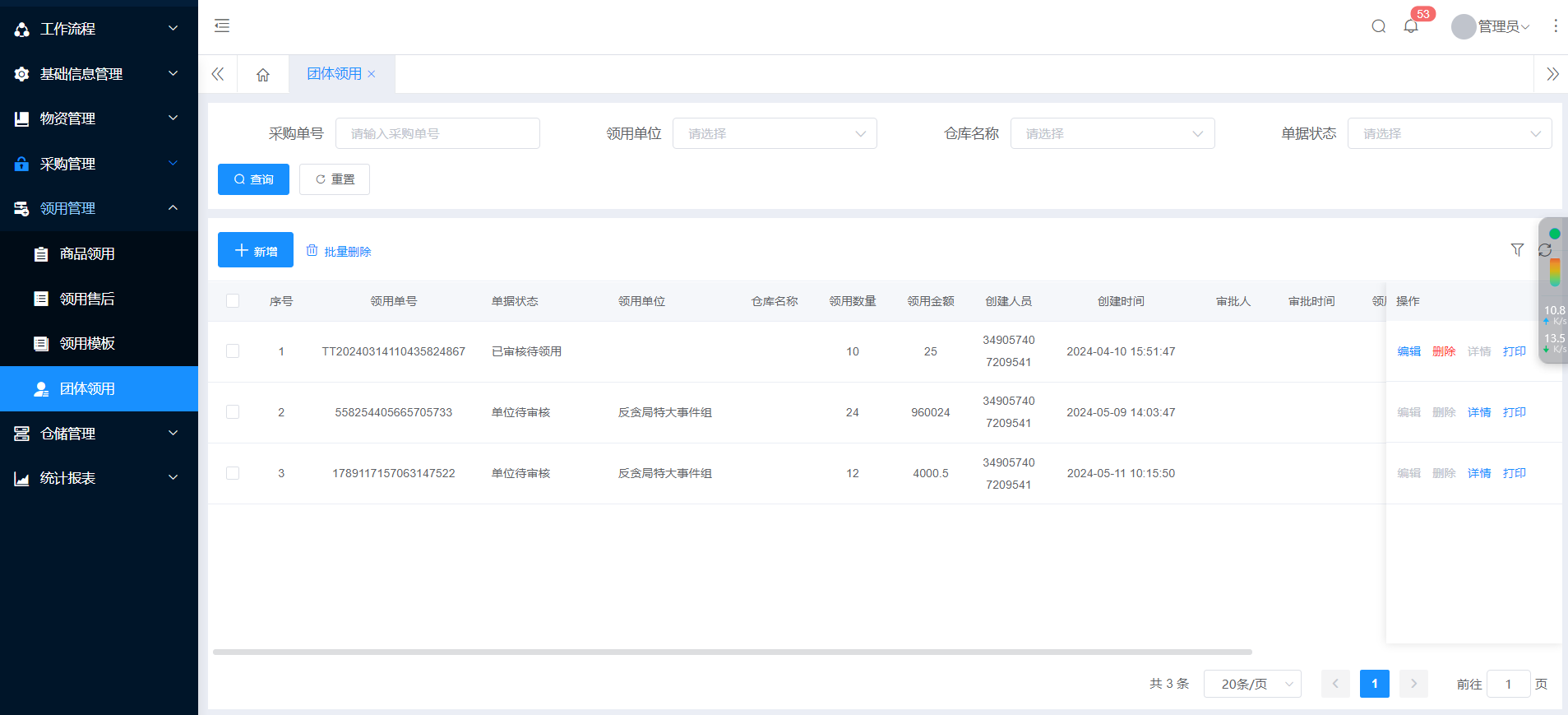Click the 领用管理 sidebar icon
Screen dimensions: 1568x715
(22, 208)
